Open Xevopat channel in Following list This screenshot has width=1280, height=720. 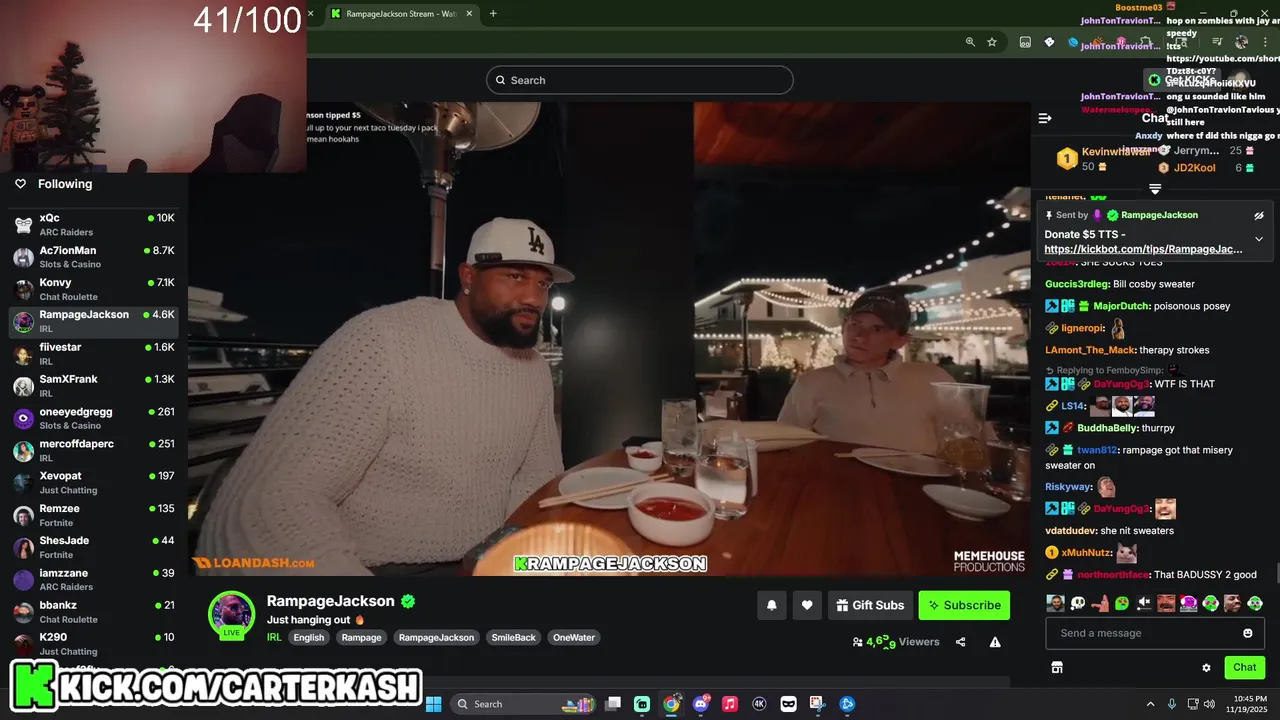(x=94, y=483)
